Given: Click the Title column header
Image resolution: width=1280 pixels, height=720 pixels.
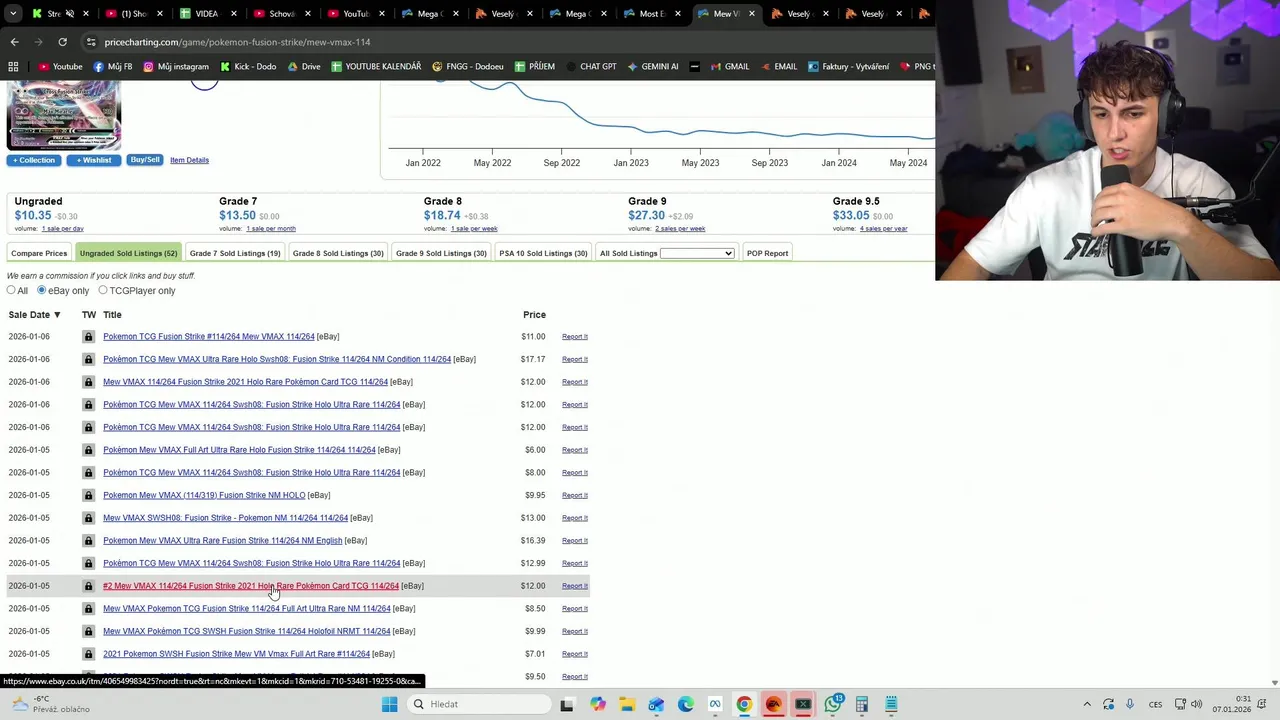Looking at the screenshot, I should 112,315.
